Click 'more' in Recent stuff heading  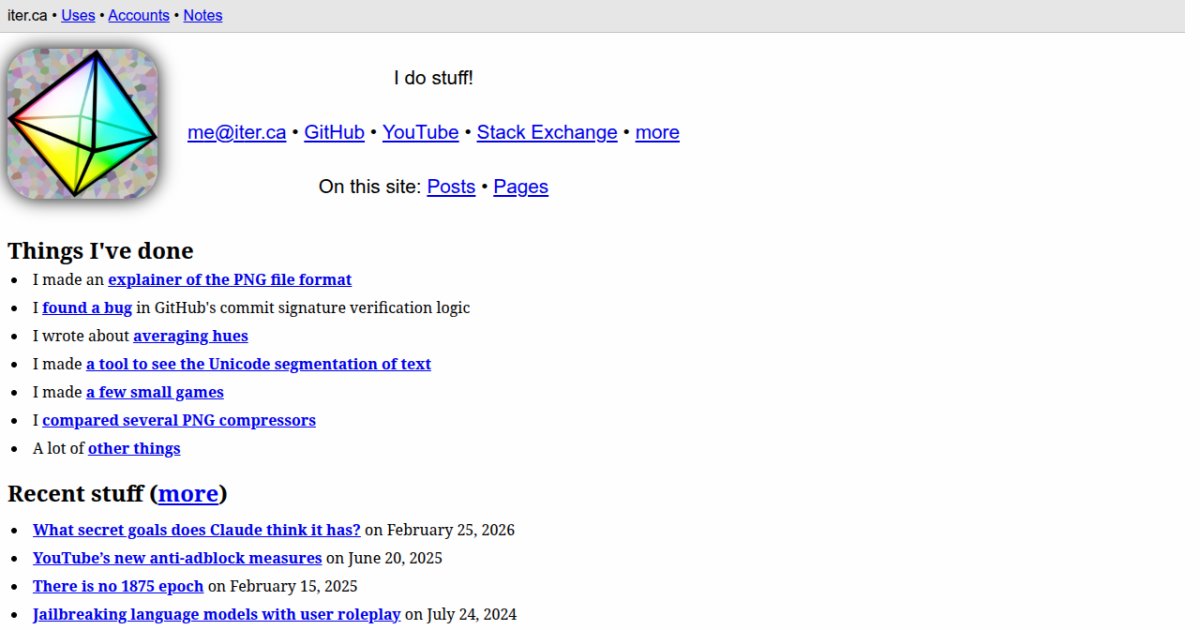[x=188, y=494]
